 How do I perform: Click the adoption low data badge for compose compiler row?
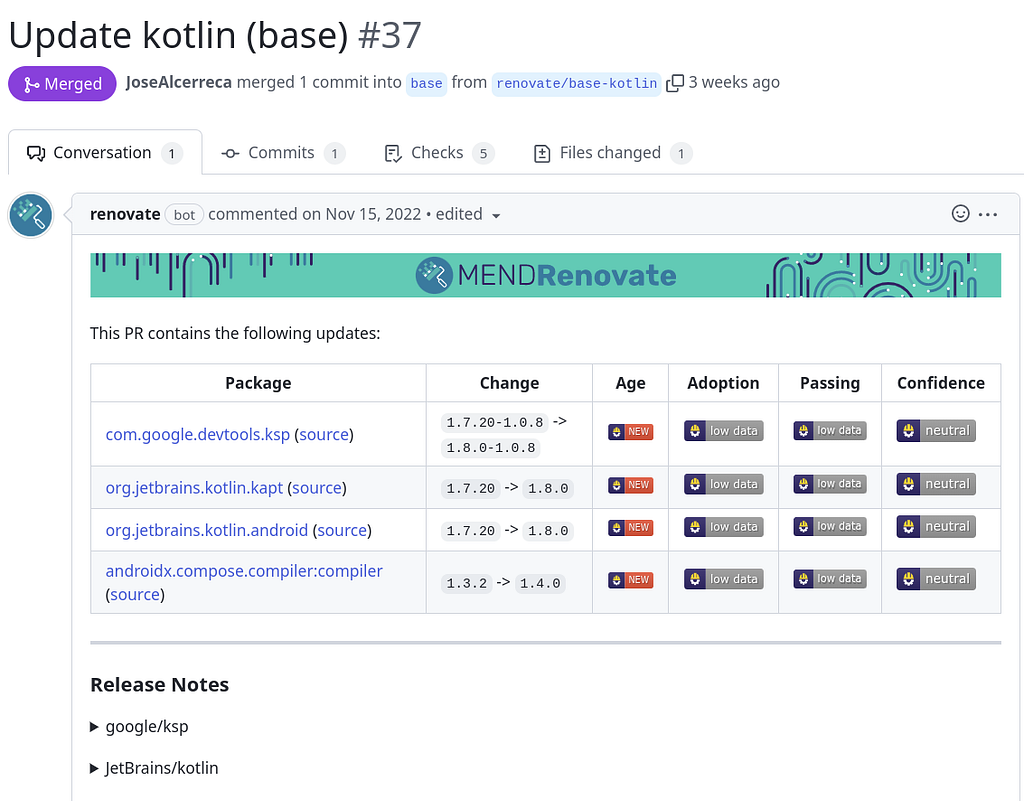(724, 579)
